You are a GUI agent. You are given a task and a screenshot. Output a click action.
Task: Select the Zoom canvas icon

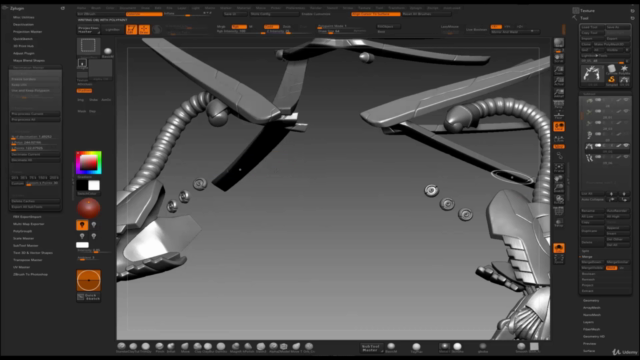[559, 70]
